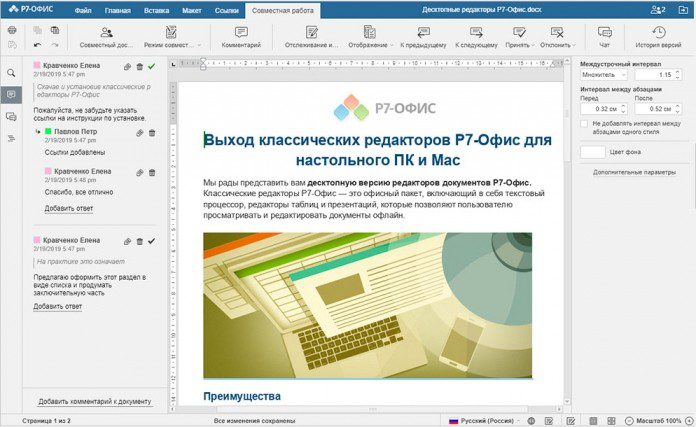Open the collaborators count icon in title bar
The image size is (696, 427).
tap(658, 10)
